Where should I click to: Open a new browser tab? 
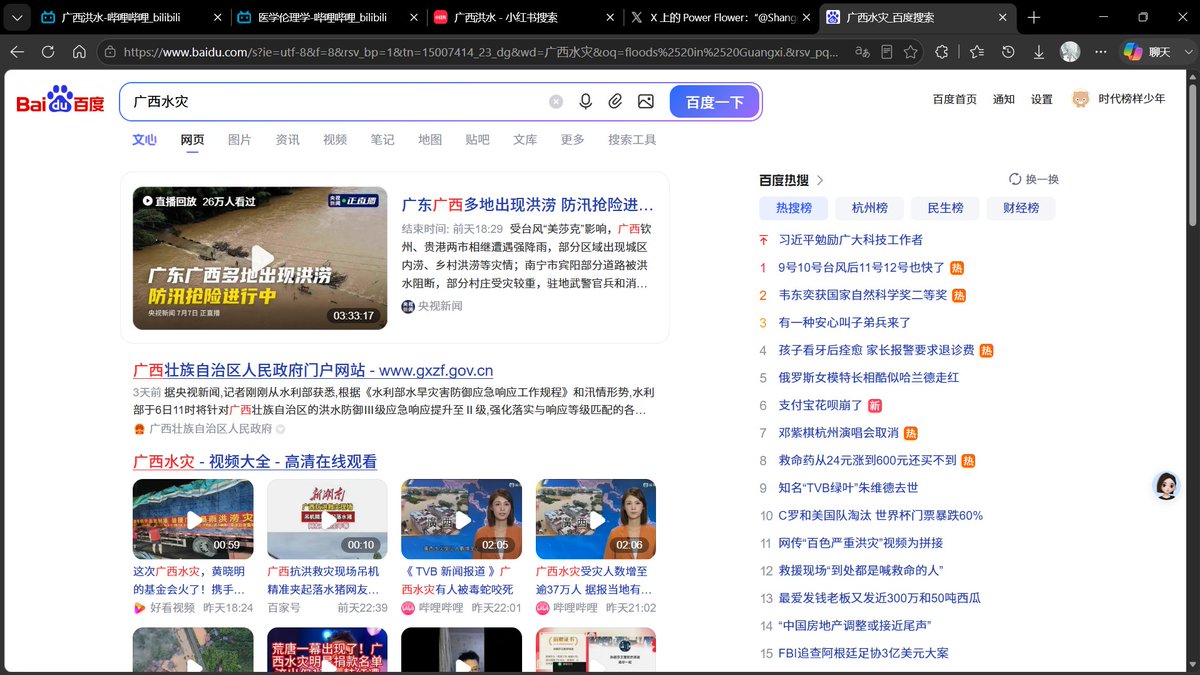tap(1034, 17)
